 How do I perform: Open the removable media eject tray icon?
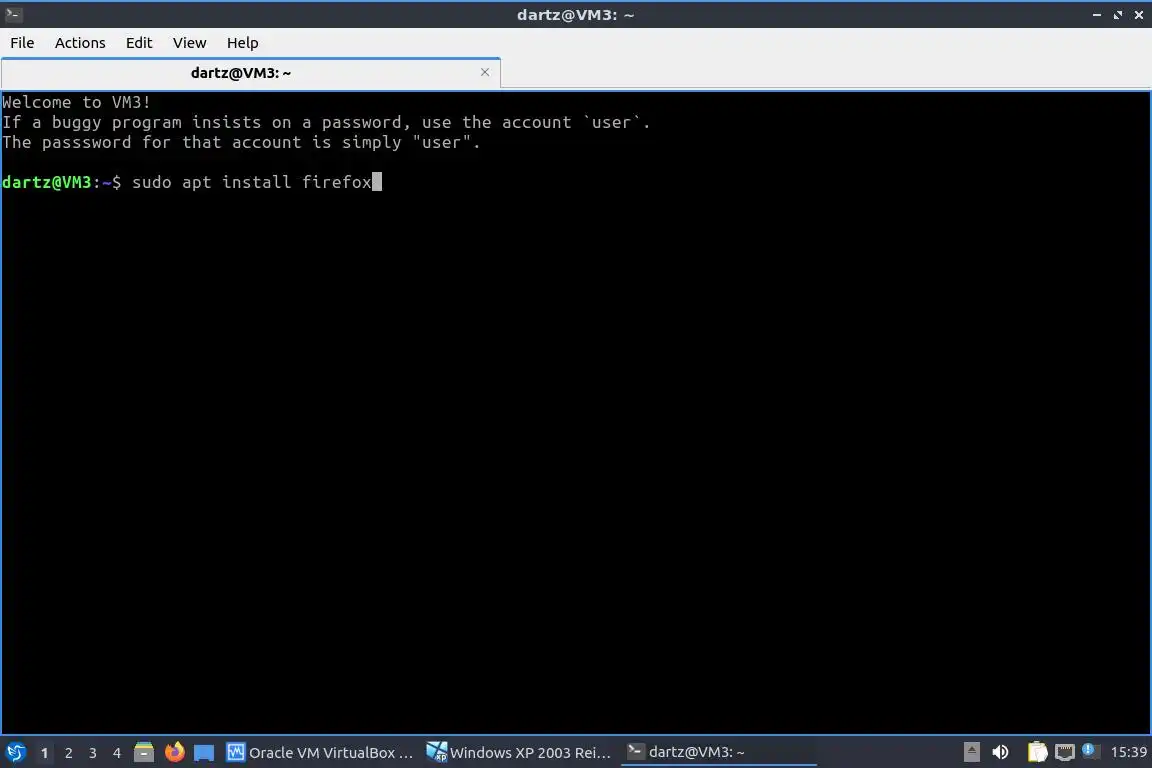tap(971, 752)
